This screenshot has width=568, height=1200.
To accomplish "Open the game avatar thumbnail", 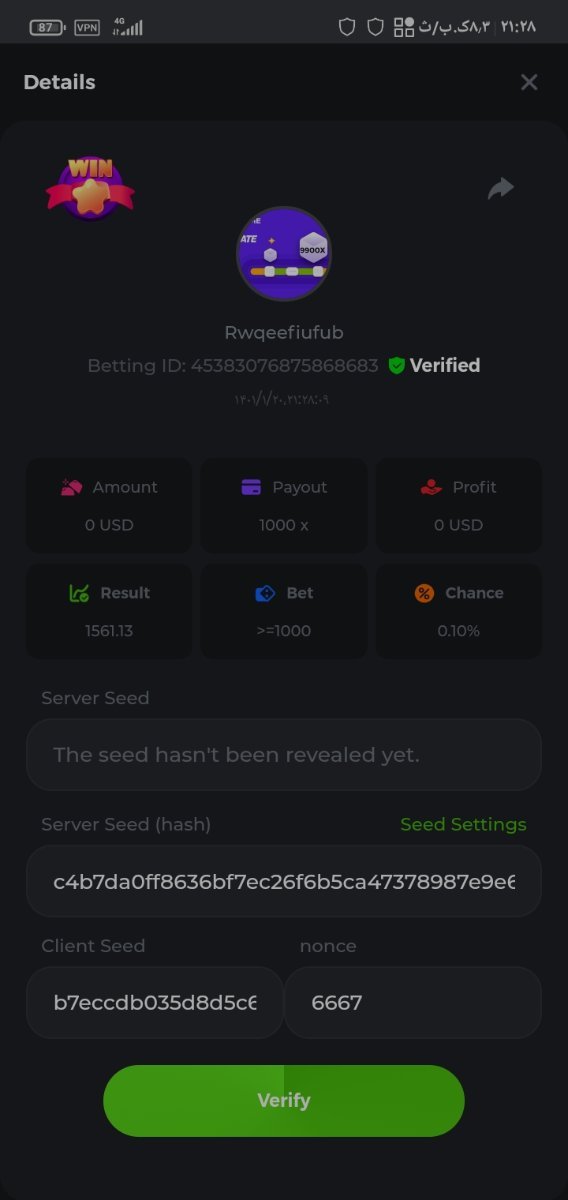I will (284, 254).
